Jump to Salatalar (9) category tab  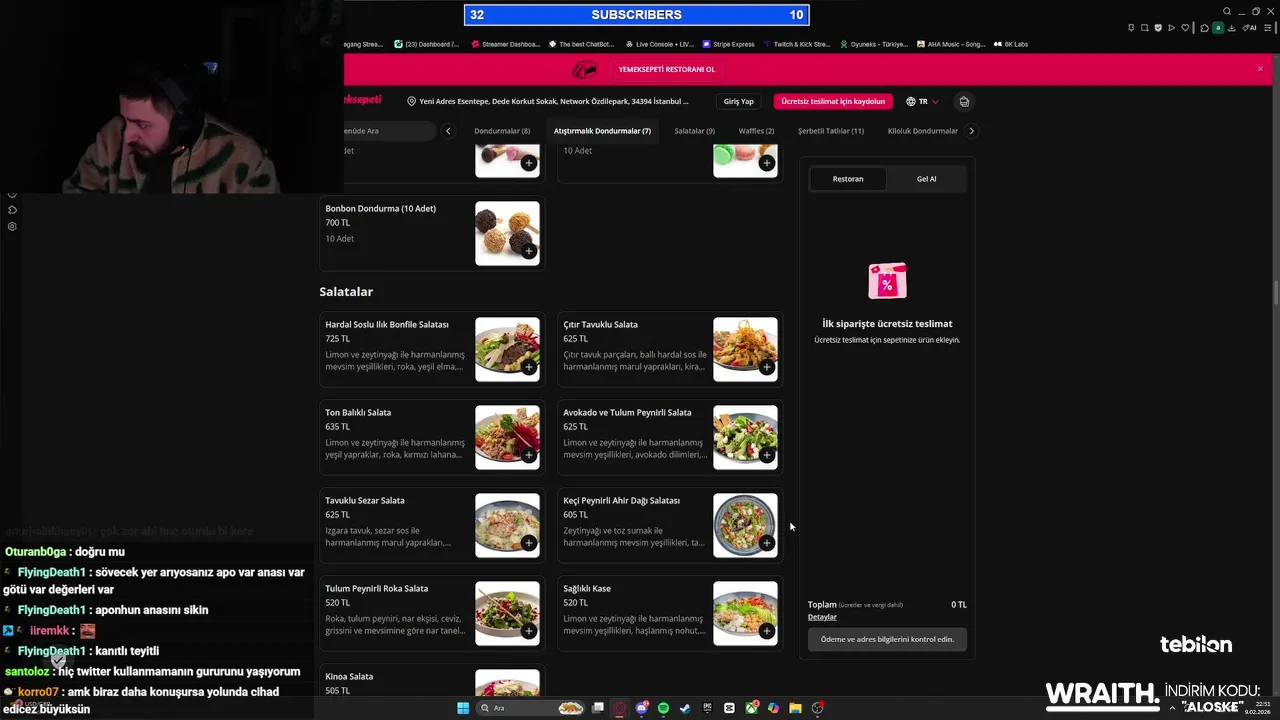pos(694,131)
